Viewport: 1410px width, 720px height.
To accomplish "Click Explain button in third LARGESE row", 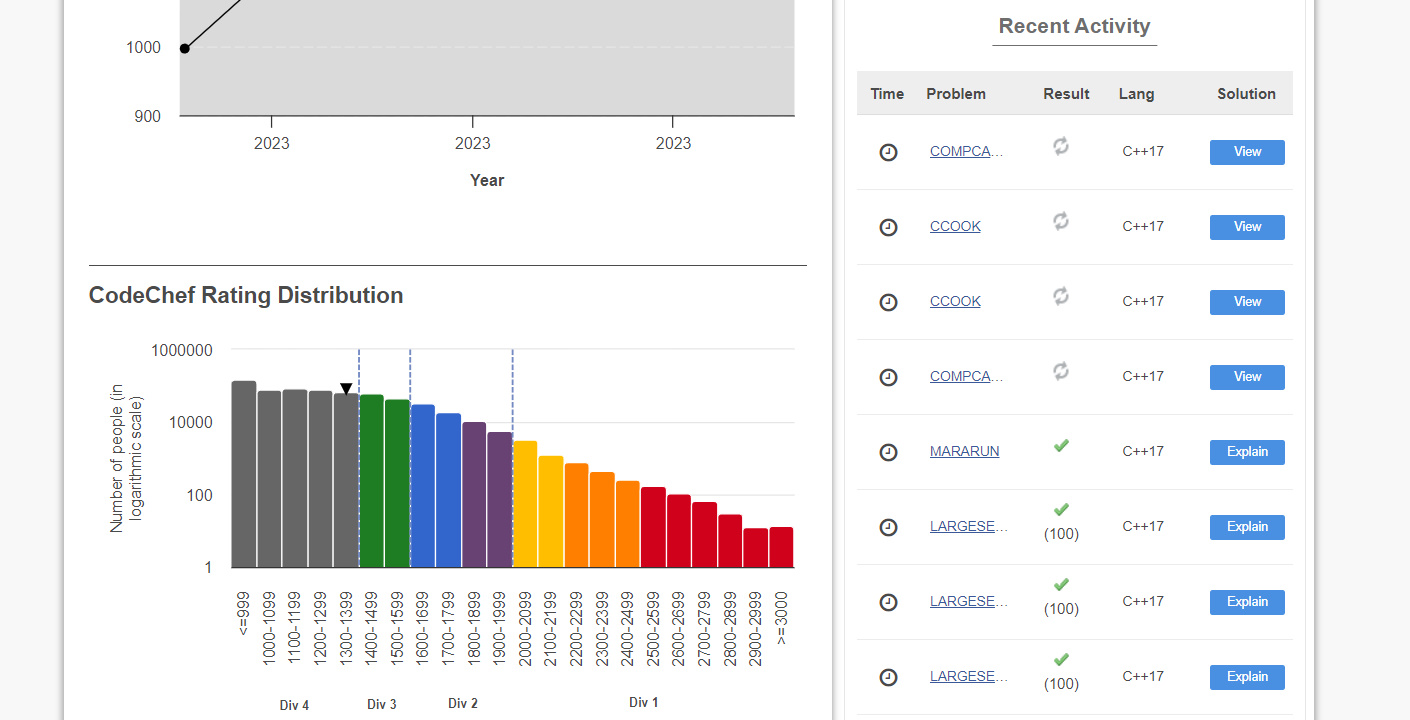I will pyautogui.click(x=1247, y=677).
